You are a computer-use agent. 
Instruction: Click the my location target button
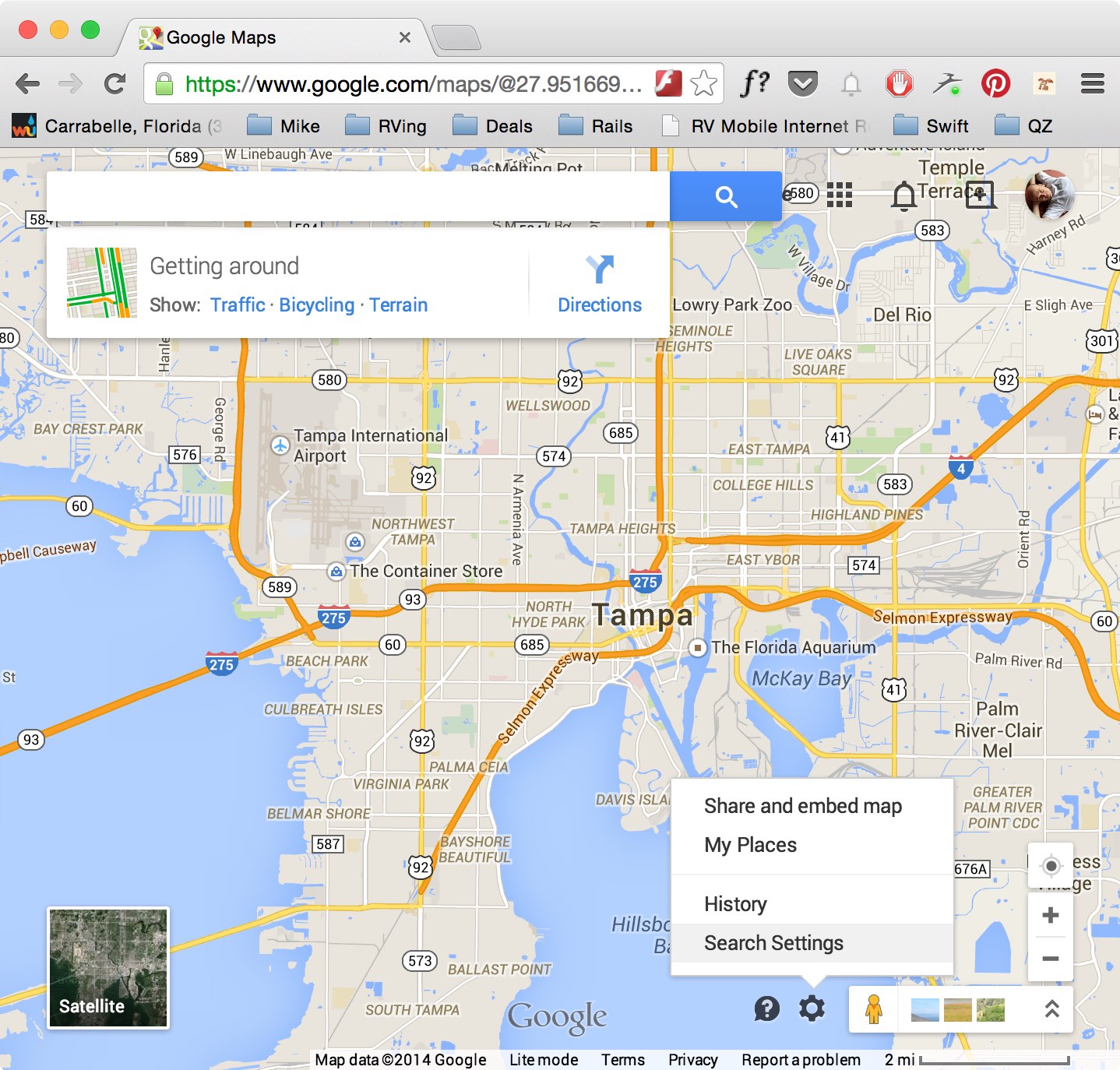click(x=1051, y=866)
